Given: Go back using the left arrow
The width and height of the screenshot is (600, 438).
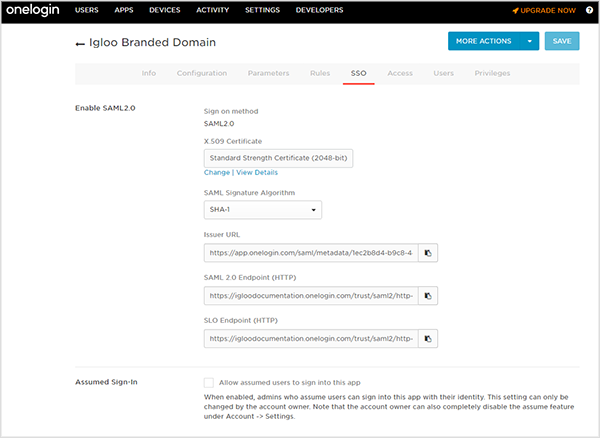Looking at the screenshot, I should (x=80, y=44).
